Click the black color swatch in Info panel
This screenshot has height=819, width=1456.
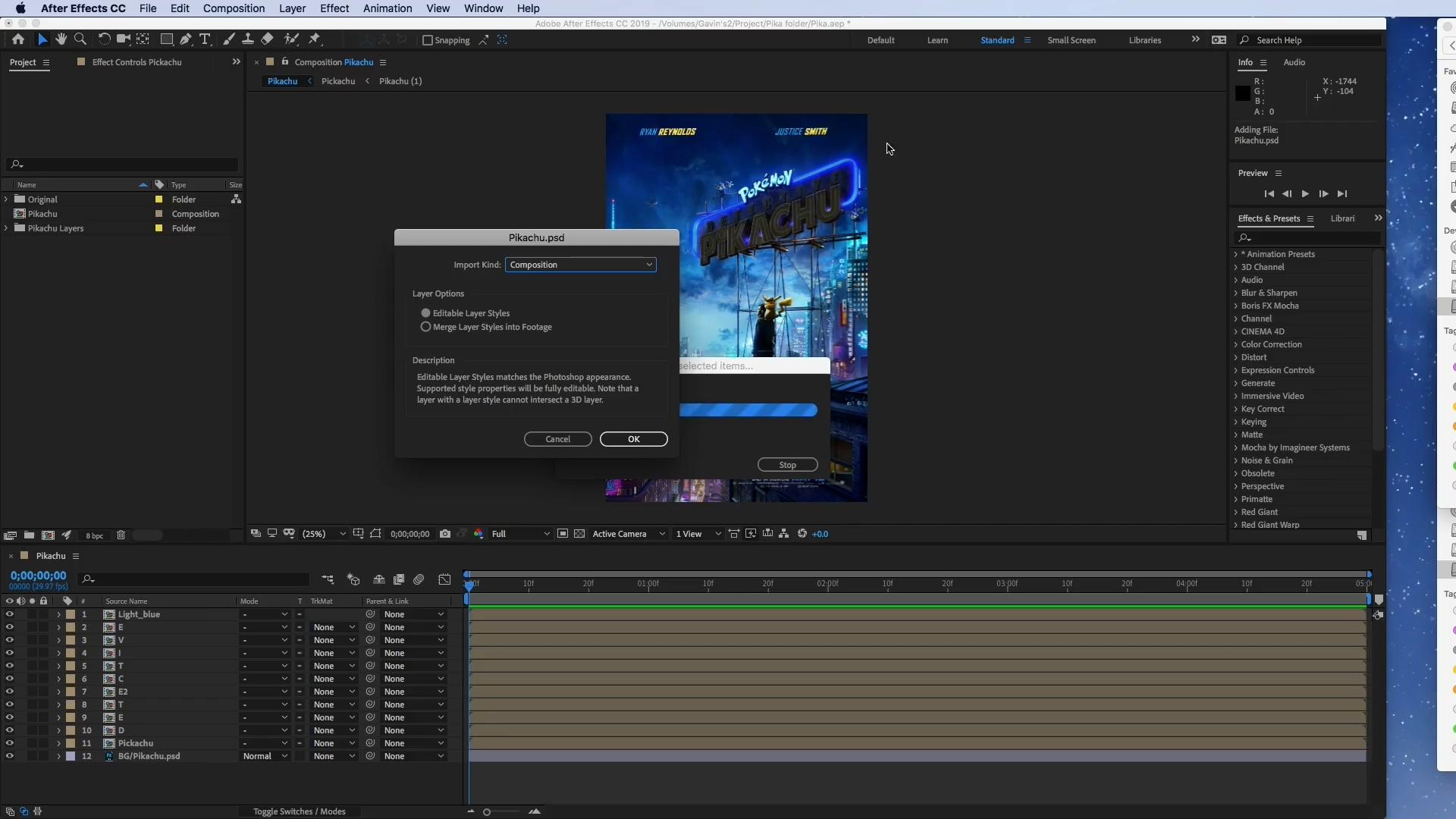click(1242, 93)
